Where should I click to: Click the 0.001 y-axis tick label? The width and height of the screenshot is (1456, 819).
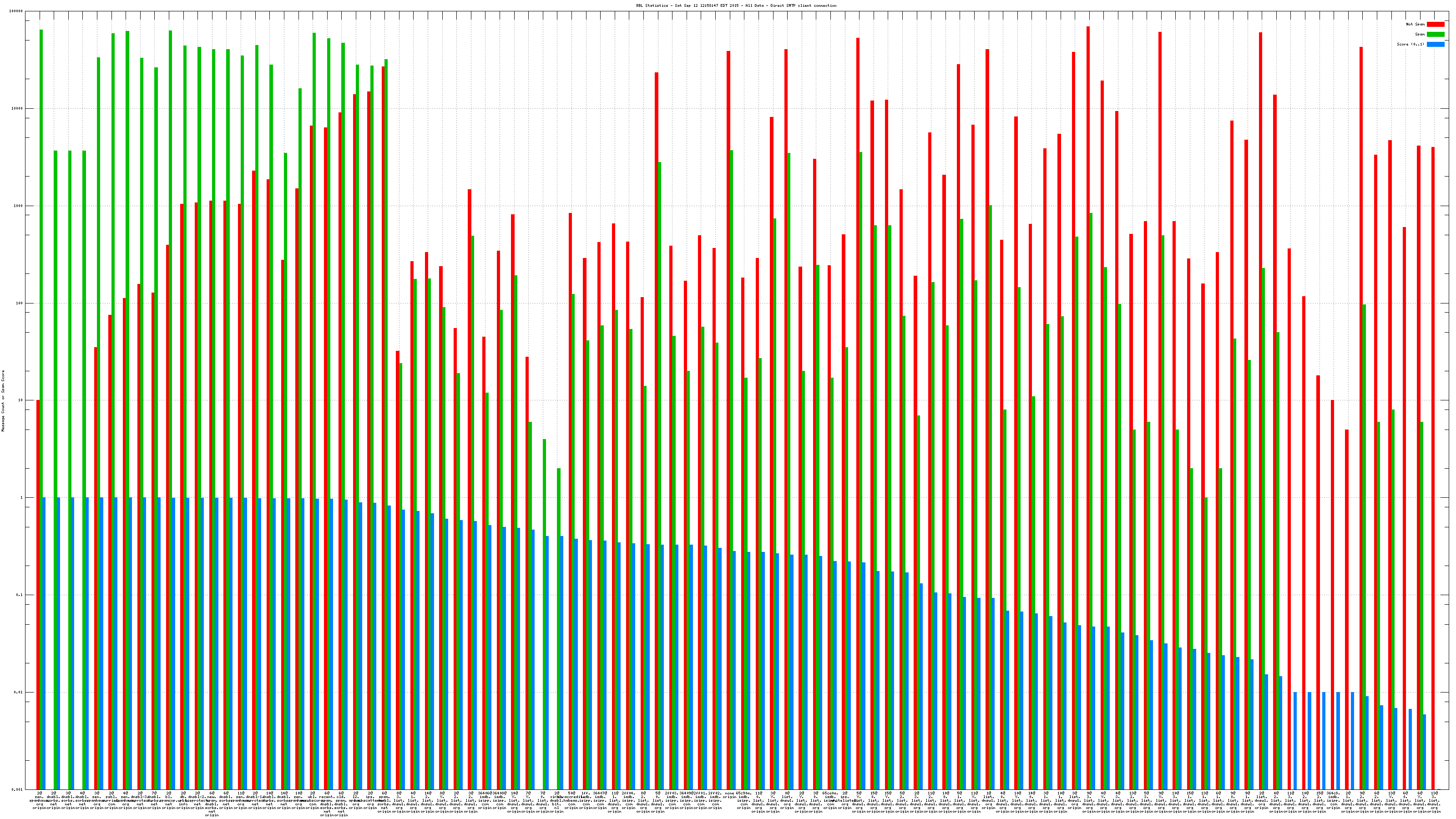pos(18,789)
